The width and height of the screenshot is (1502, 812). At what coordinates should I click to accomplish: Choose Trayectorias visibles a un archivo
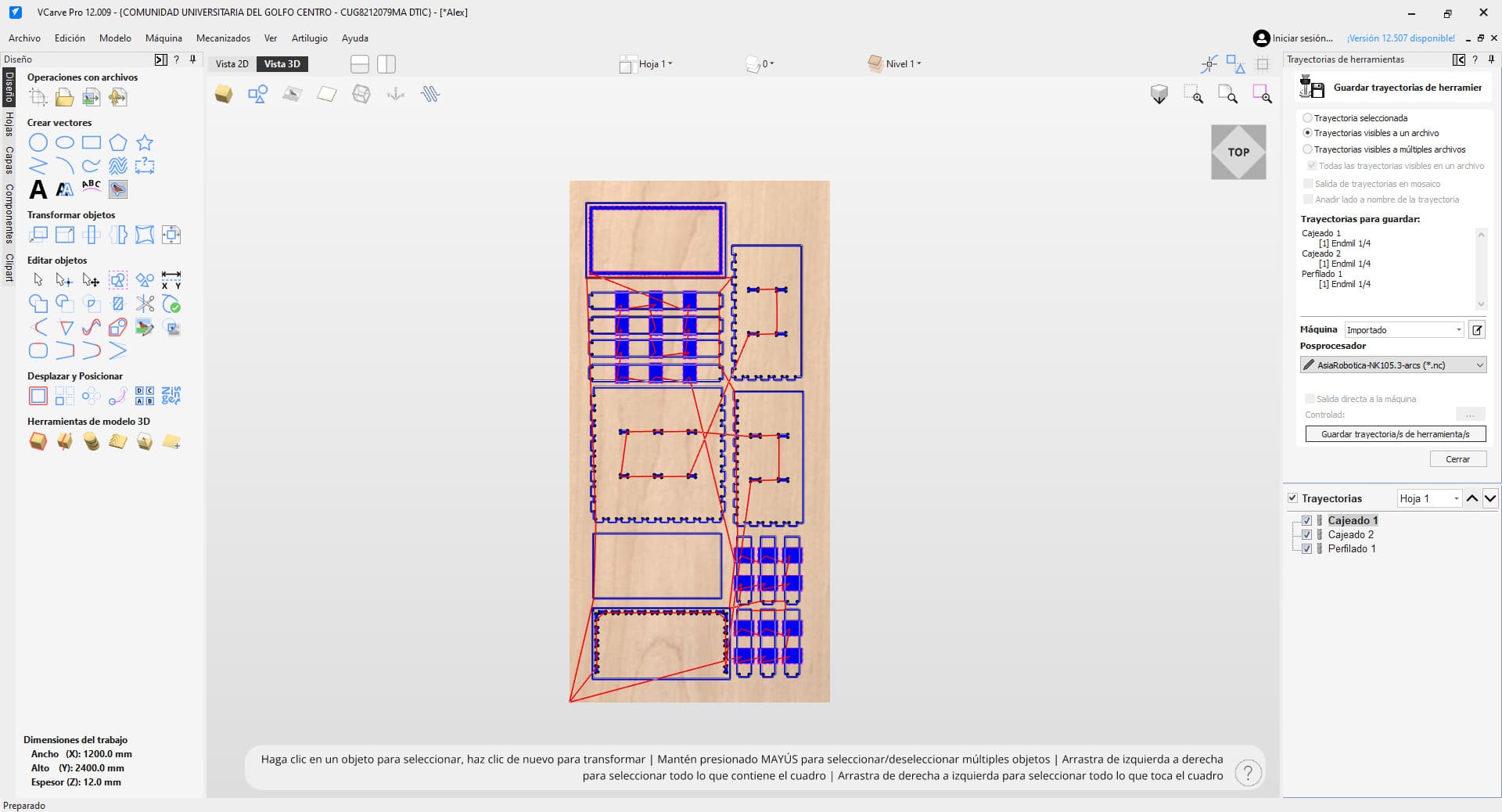point(1307,133)
